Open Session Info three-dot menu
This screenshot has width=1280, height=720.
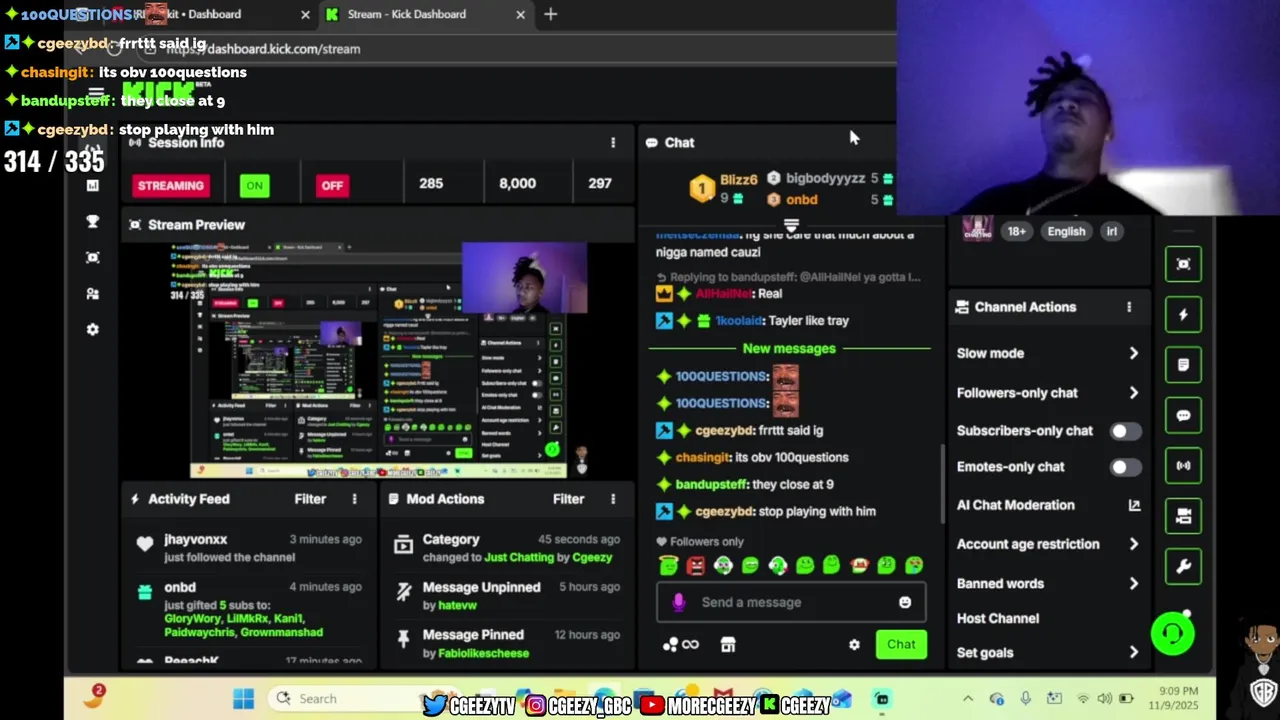coord(613,143)
